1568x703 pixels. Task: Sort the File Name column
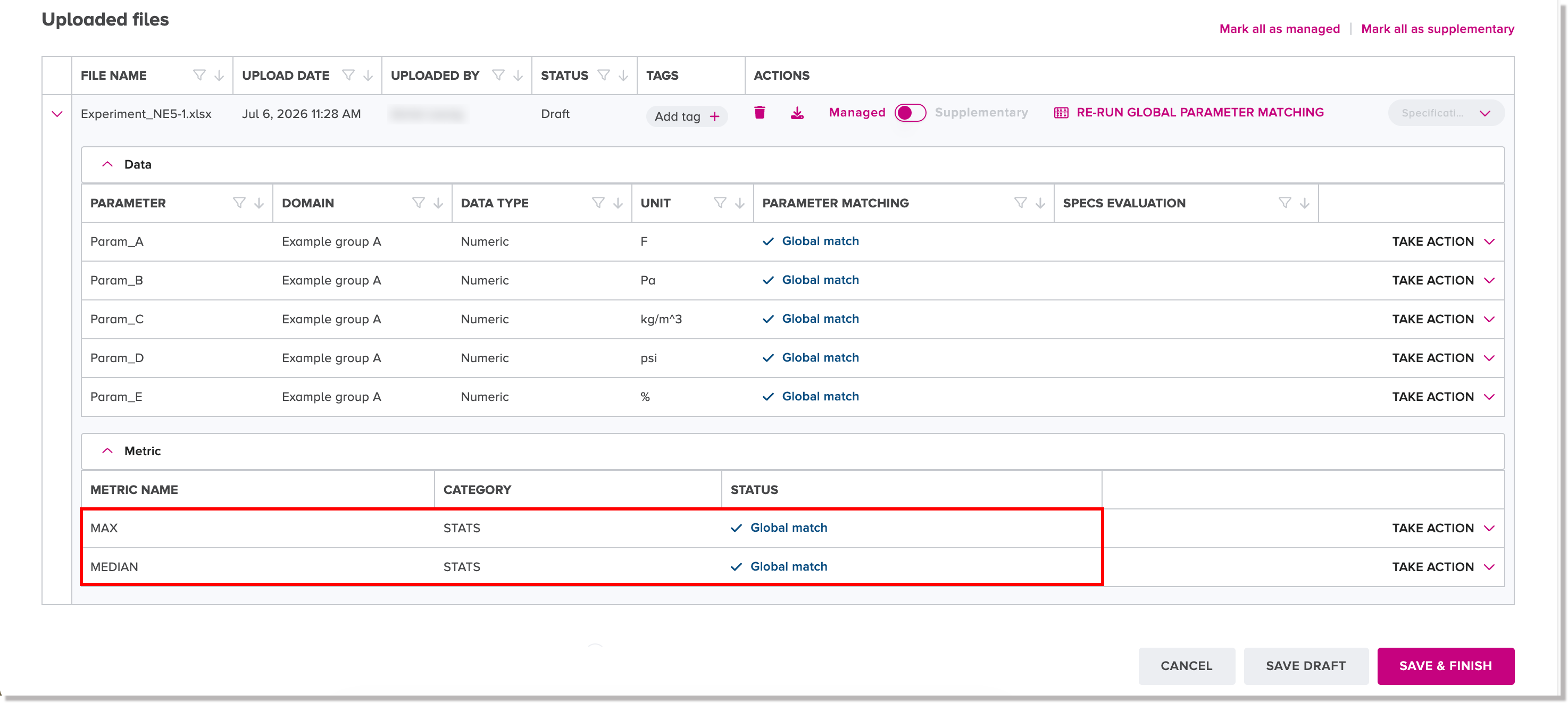219,75
